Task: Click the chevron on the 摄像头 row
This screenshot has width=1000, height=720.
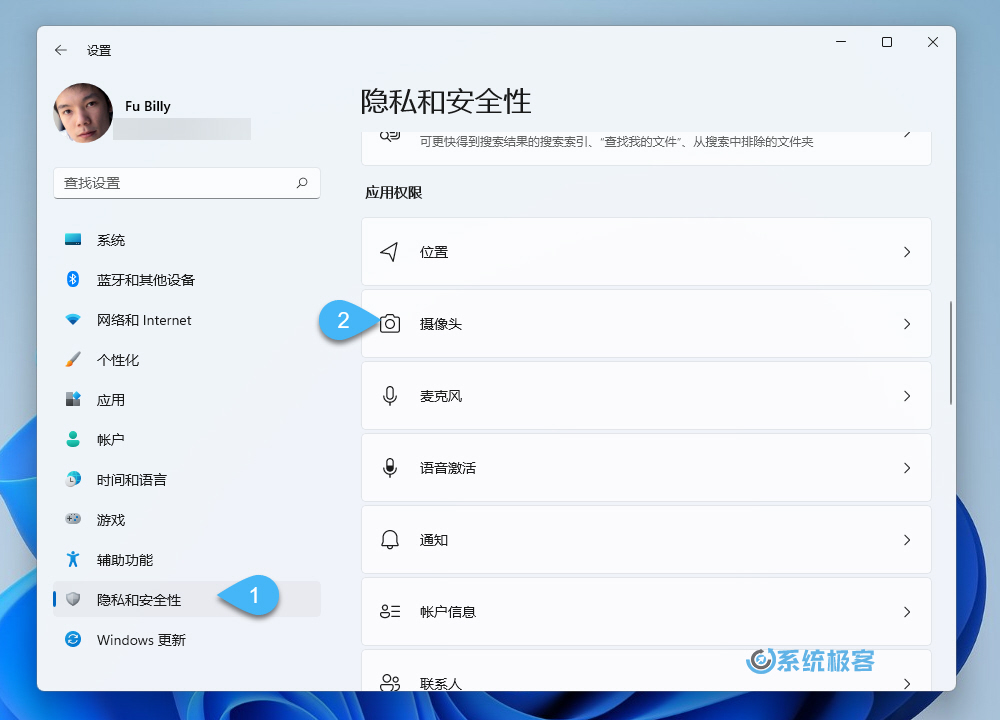Action: [x=907, y=325]
